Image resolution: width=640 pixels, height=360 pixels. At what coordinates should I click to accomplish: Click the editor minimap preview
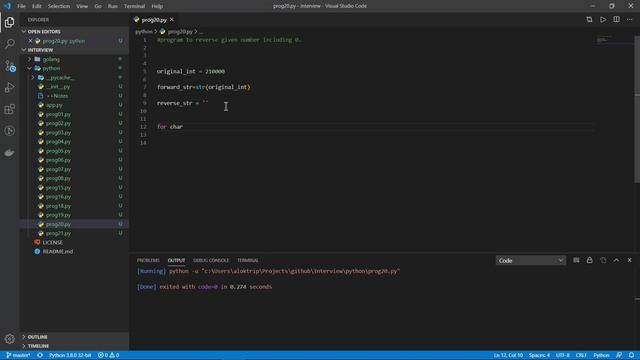604,40
